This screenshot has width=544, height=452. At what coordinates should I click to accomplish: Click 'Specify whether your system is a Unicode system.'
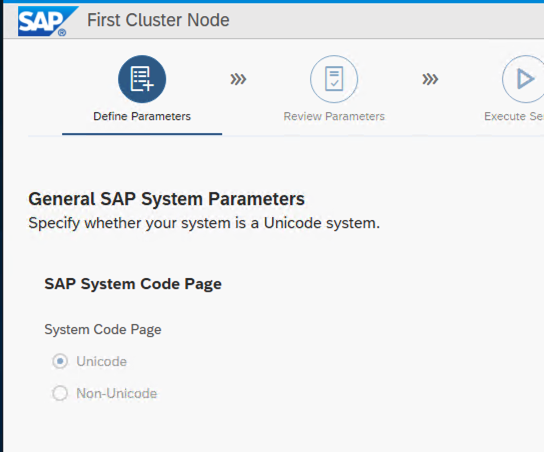coord(204,223)
